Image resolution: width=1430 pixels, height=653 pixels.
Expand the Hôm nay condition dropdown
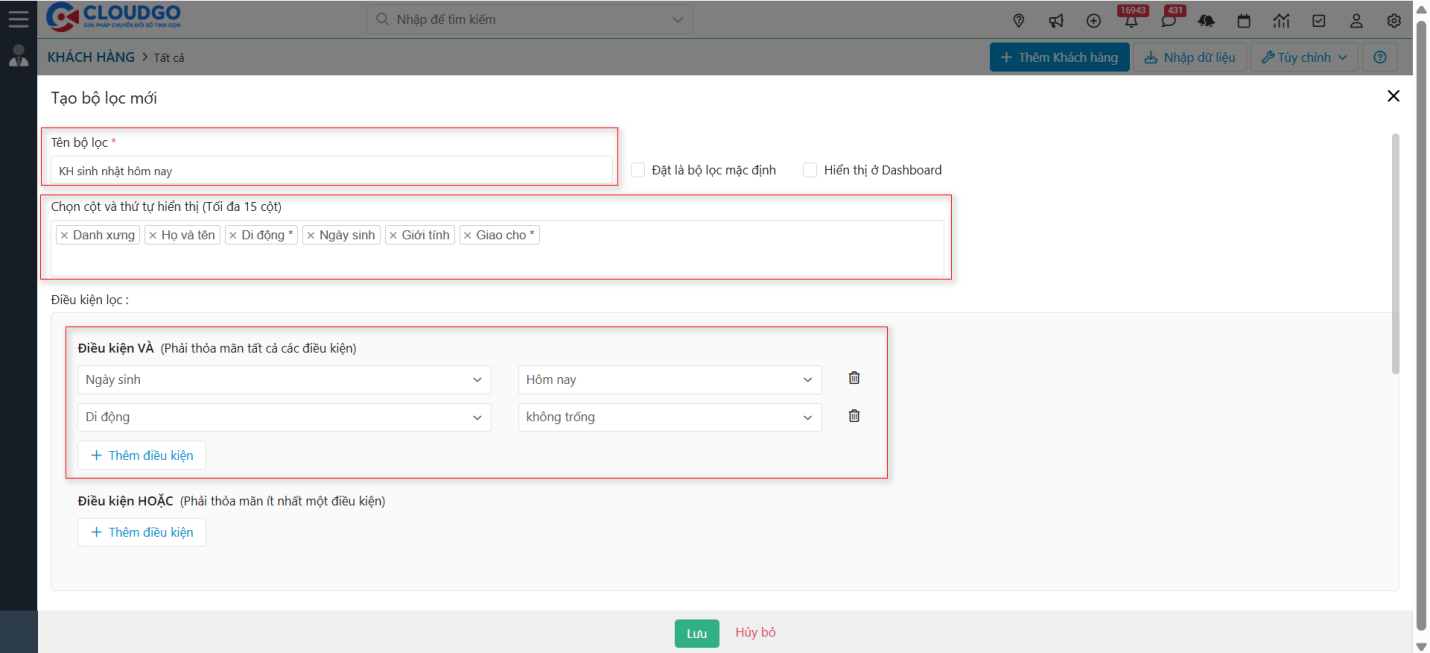[669, 380]
